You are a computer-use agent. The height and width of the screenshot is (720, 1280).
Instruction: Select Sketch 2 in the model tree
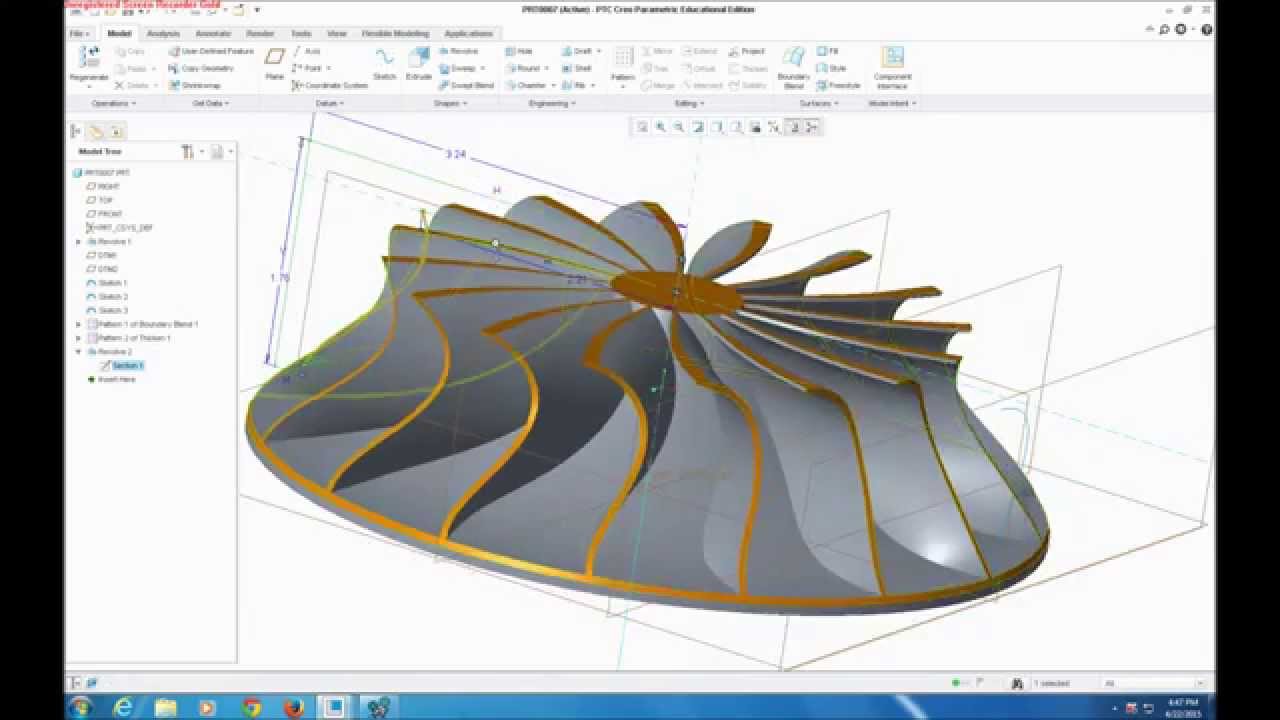coord(113,297)
